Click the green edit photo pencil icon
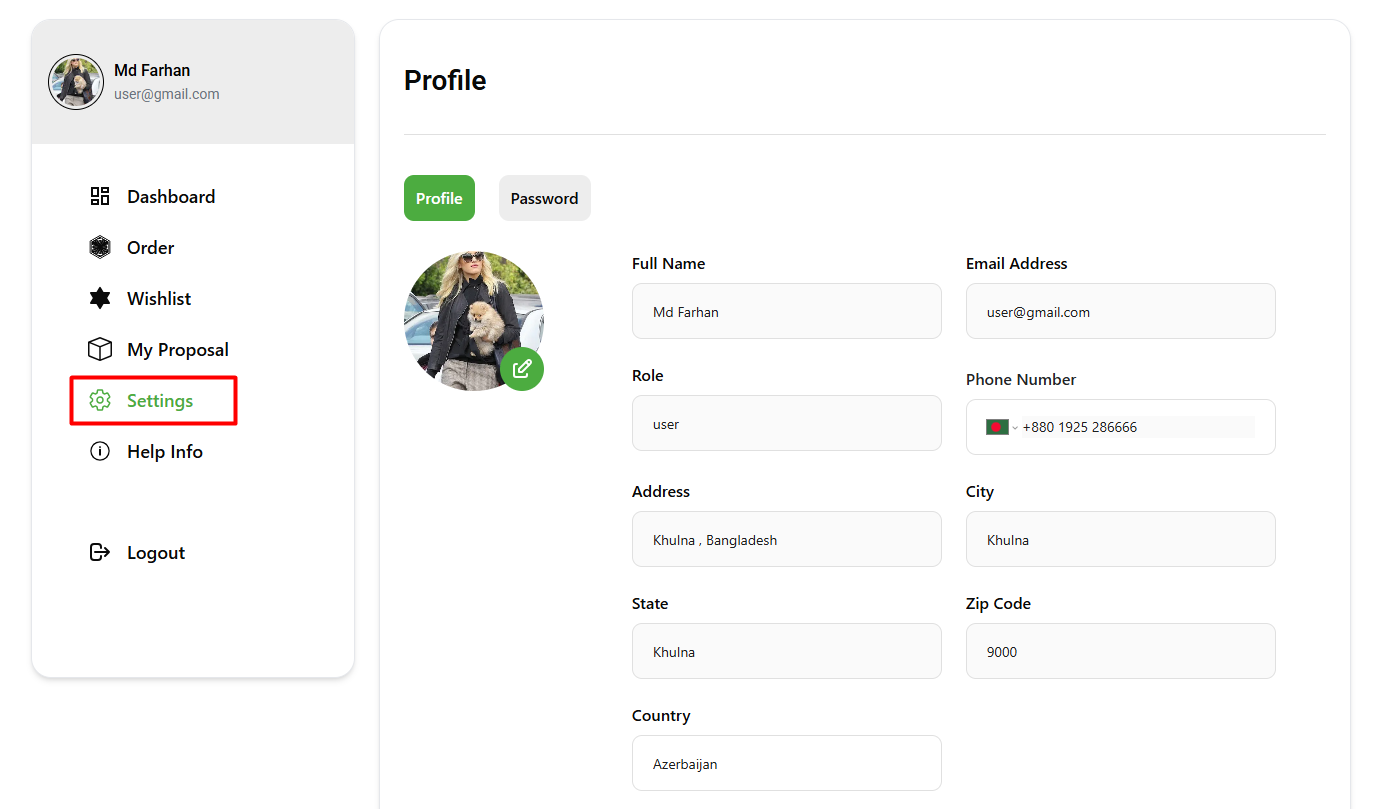This screenshot has height=809, width=1379. (522, 369)
